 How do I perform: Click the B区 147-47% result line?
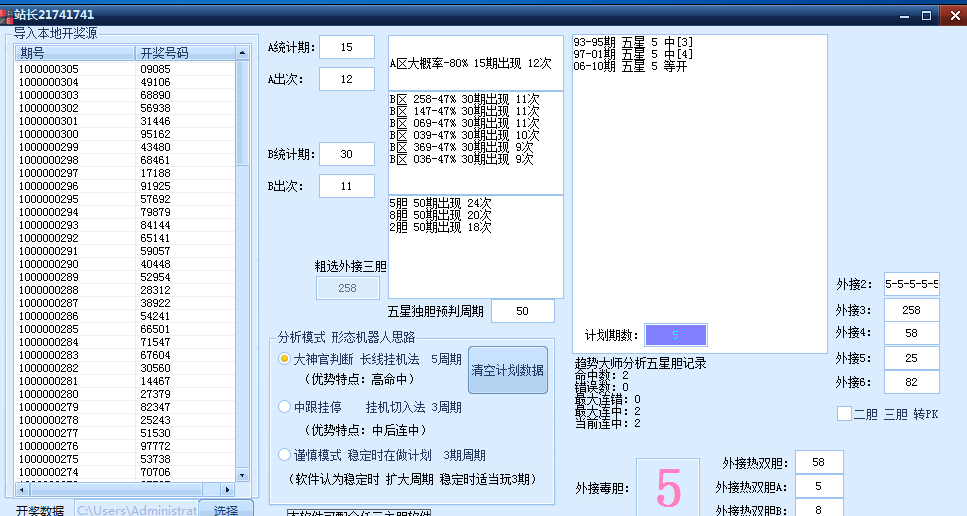pos(464,111)
